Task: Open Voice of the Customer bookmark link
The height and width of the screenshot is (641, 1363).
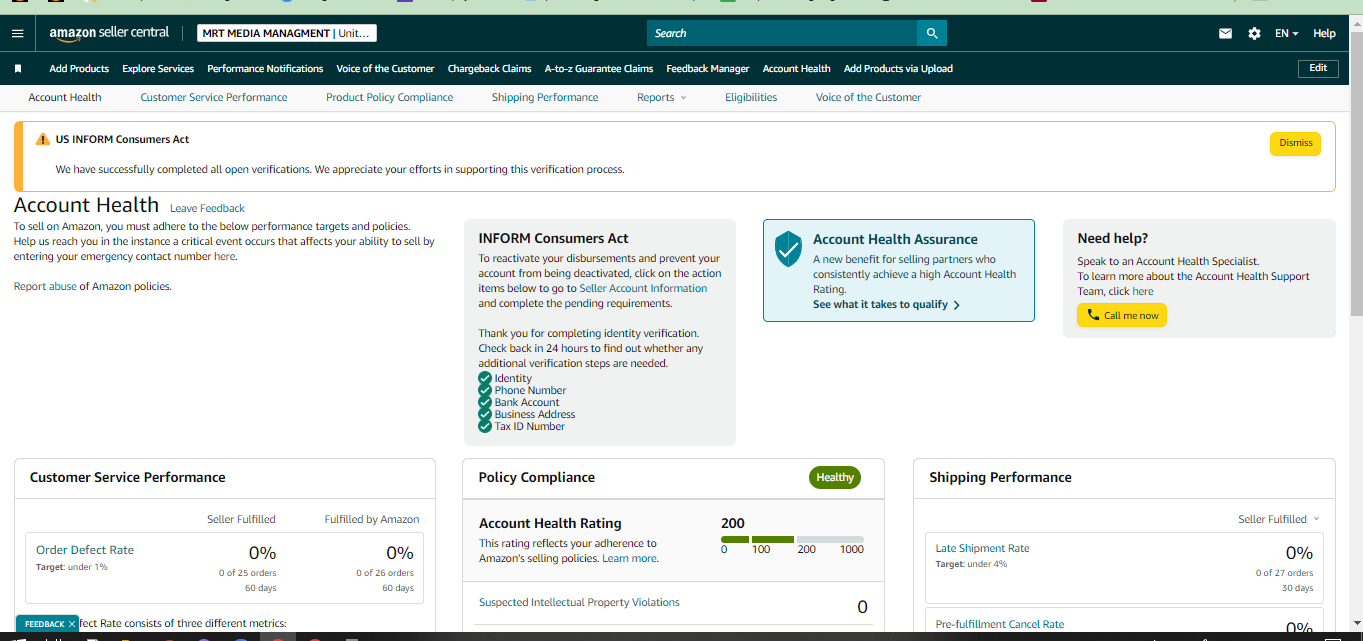Action: (385, 69)
